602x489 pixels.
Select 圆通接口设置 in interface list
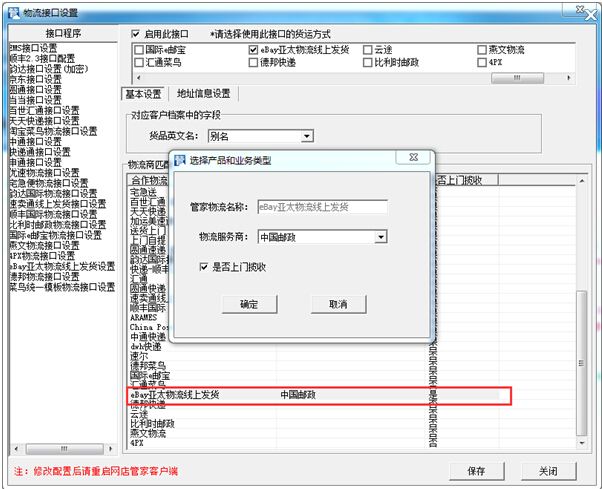[36, 89]
